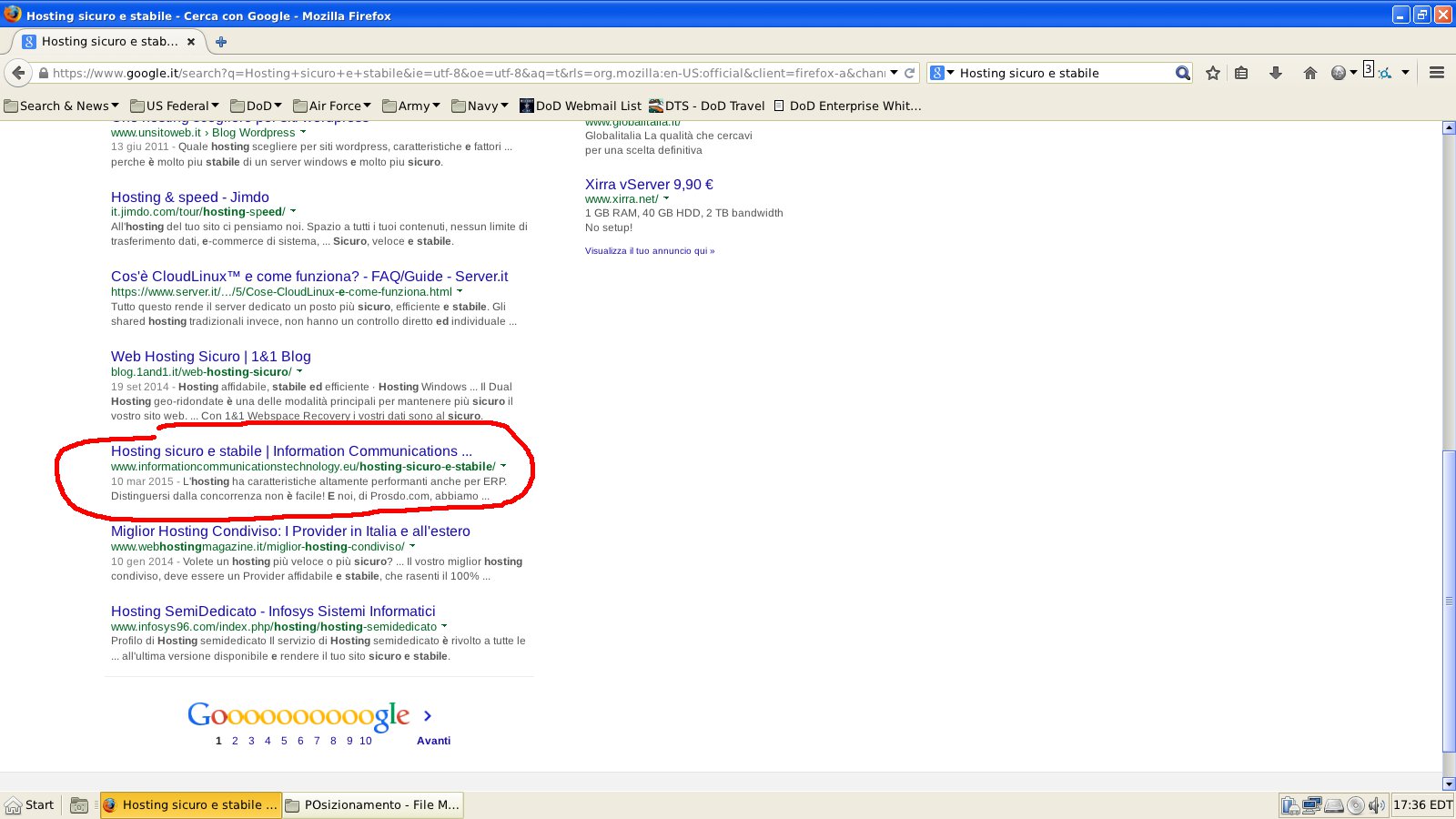Open the Air Force bookmarks folder
This screenshot has width=1456, height=819.
pos(332,106)
